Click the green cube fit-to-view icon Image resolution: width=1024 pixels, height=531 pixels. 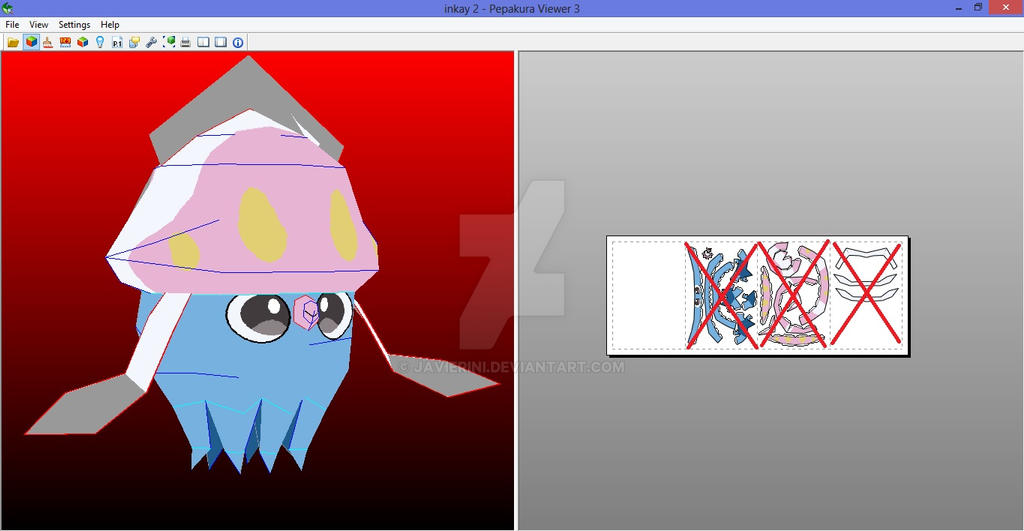[168, 42]
